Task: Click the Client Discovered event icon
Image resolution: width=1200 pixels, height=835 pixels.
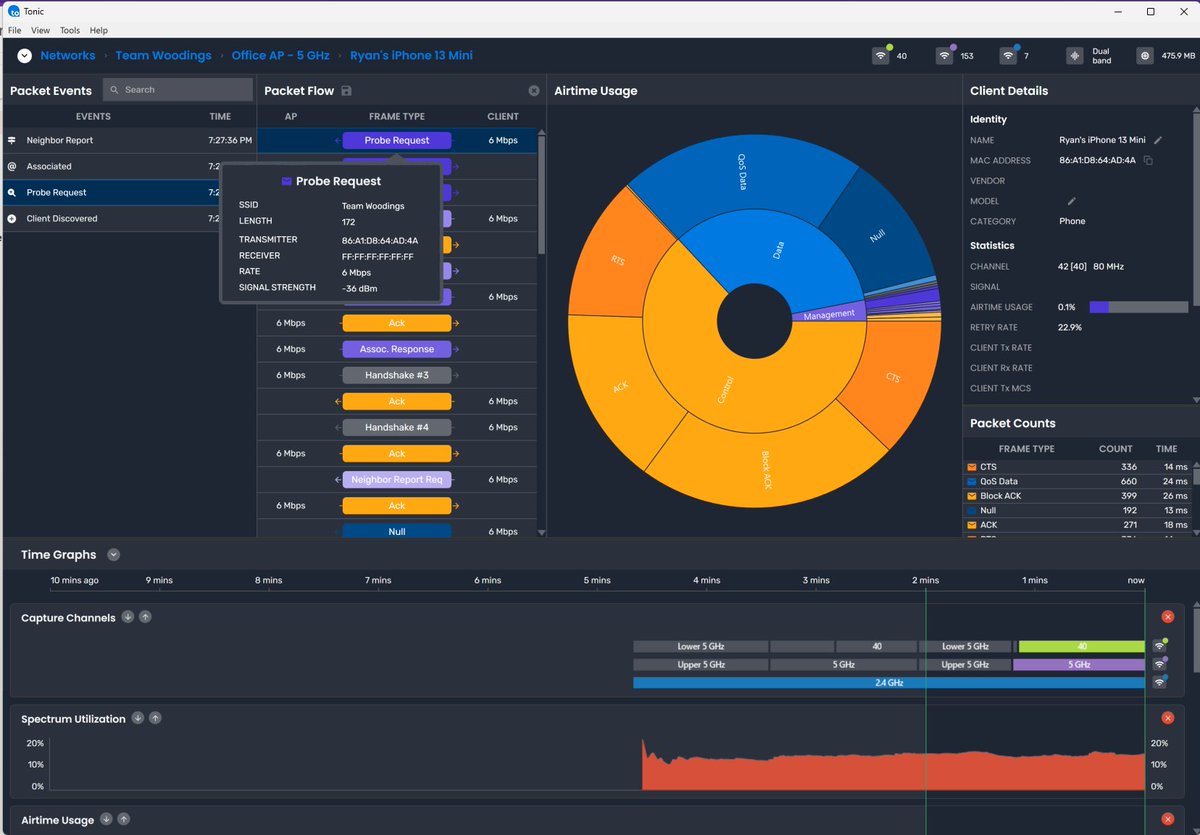Action: (x=12, y=218)
